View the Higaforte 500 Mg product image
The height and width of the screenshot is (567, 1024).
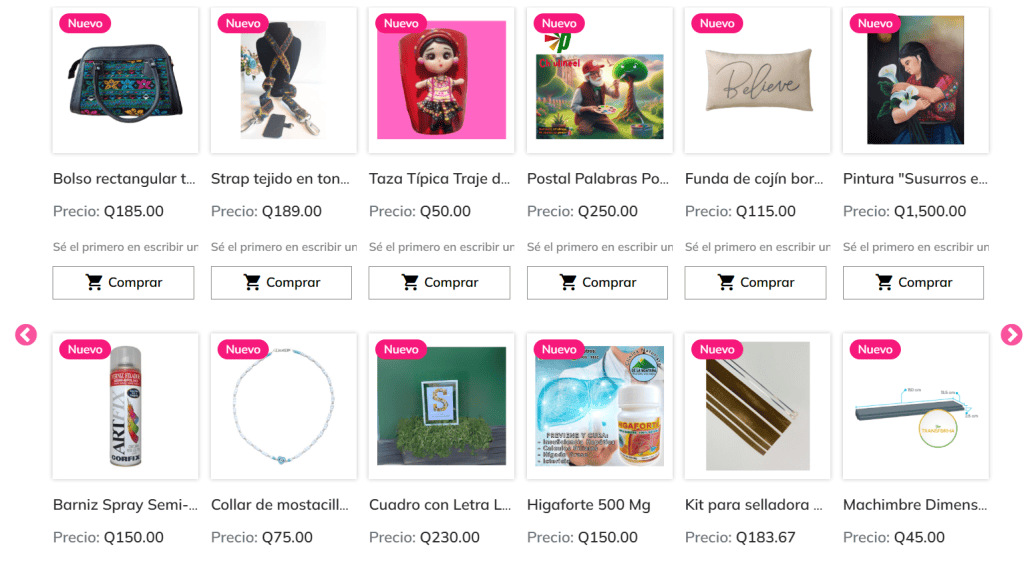600,406
